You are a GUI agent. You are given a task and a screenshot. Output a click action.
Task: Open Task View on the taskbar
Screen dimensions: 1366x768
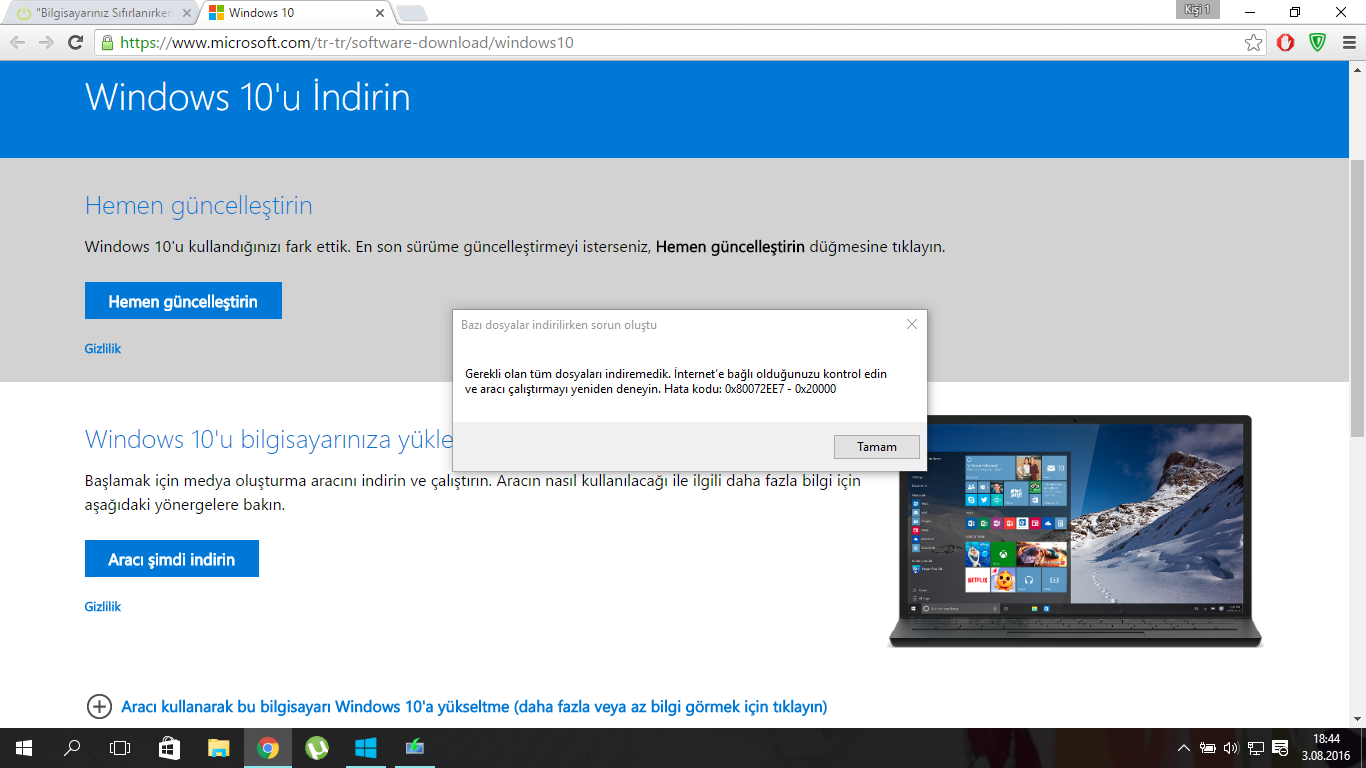120,748
